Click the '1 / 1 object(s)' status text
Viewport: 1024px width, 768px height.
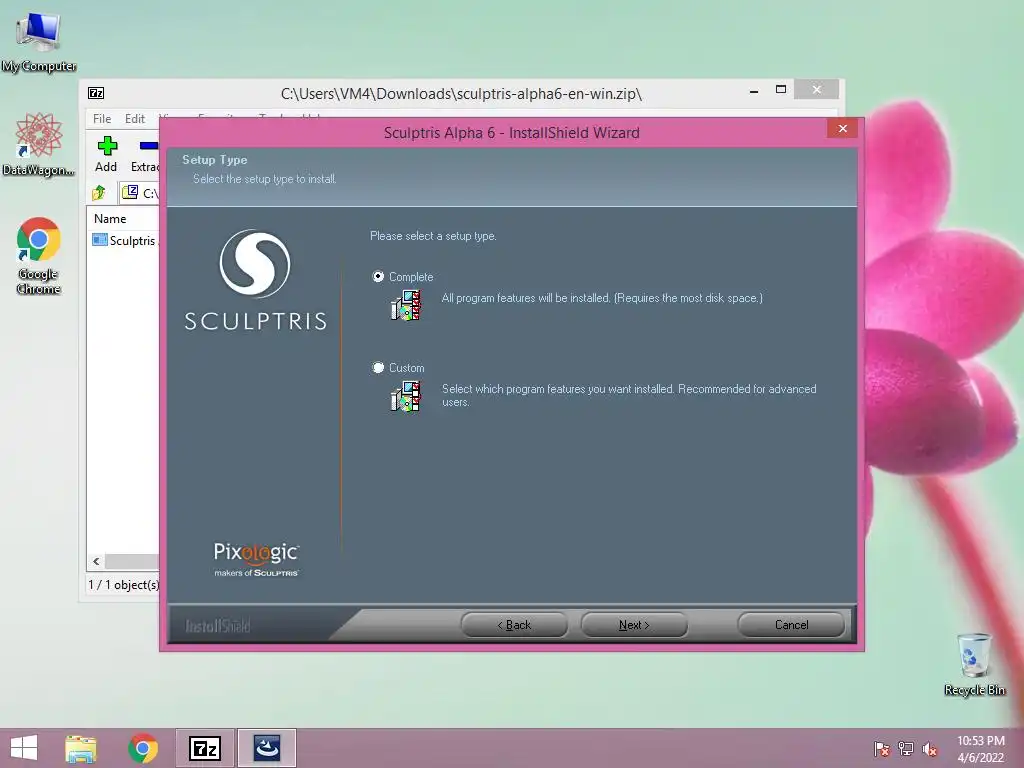tap(123, 584)
